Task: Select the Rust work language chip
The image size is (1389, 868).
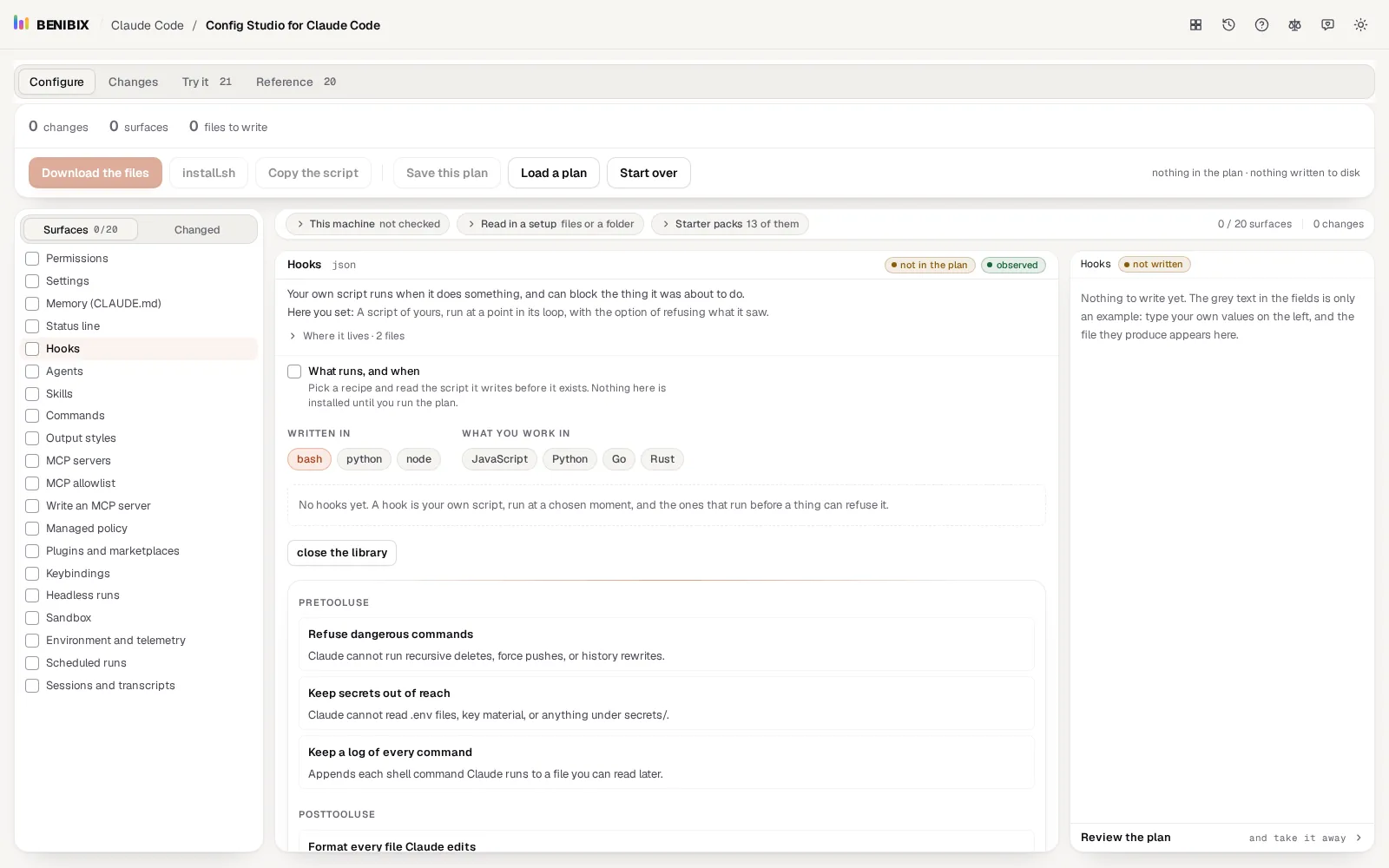Action: tap(662, 459)
